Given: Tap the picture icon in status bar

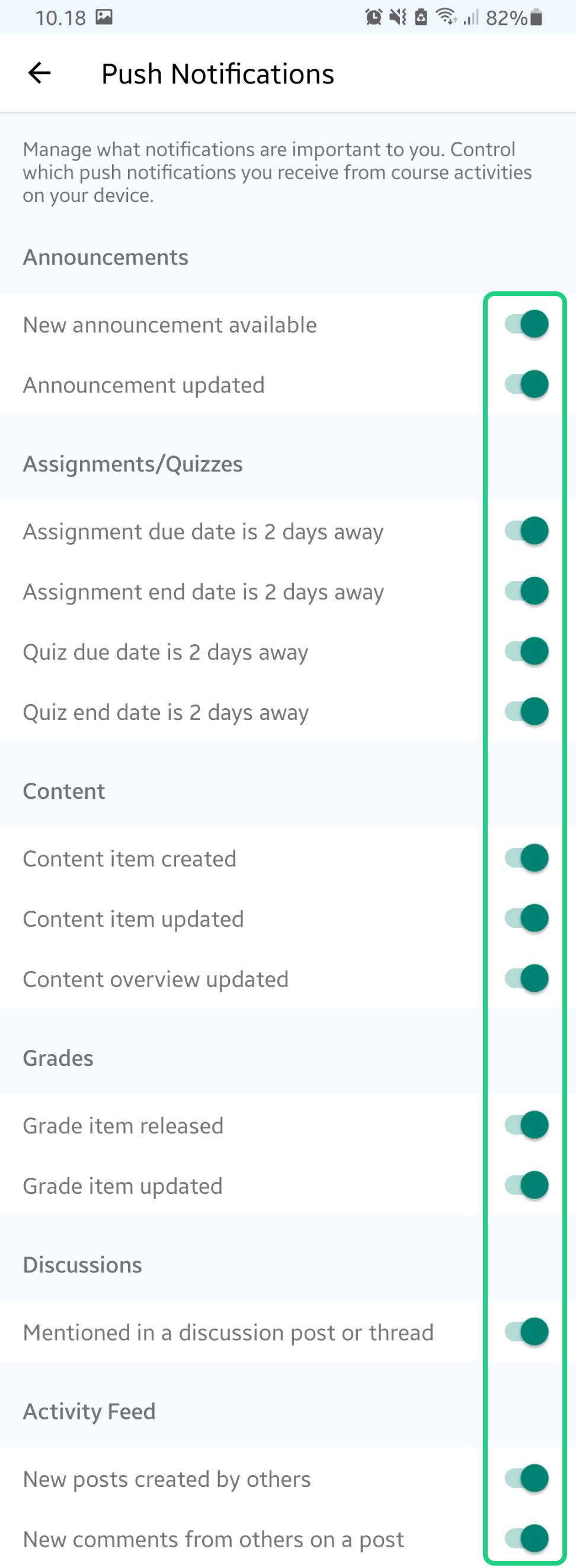Looking at the screenshot, I should [104, 17].
